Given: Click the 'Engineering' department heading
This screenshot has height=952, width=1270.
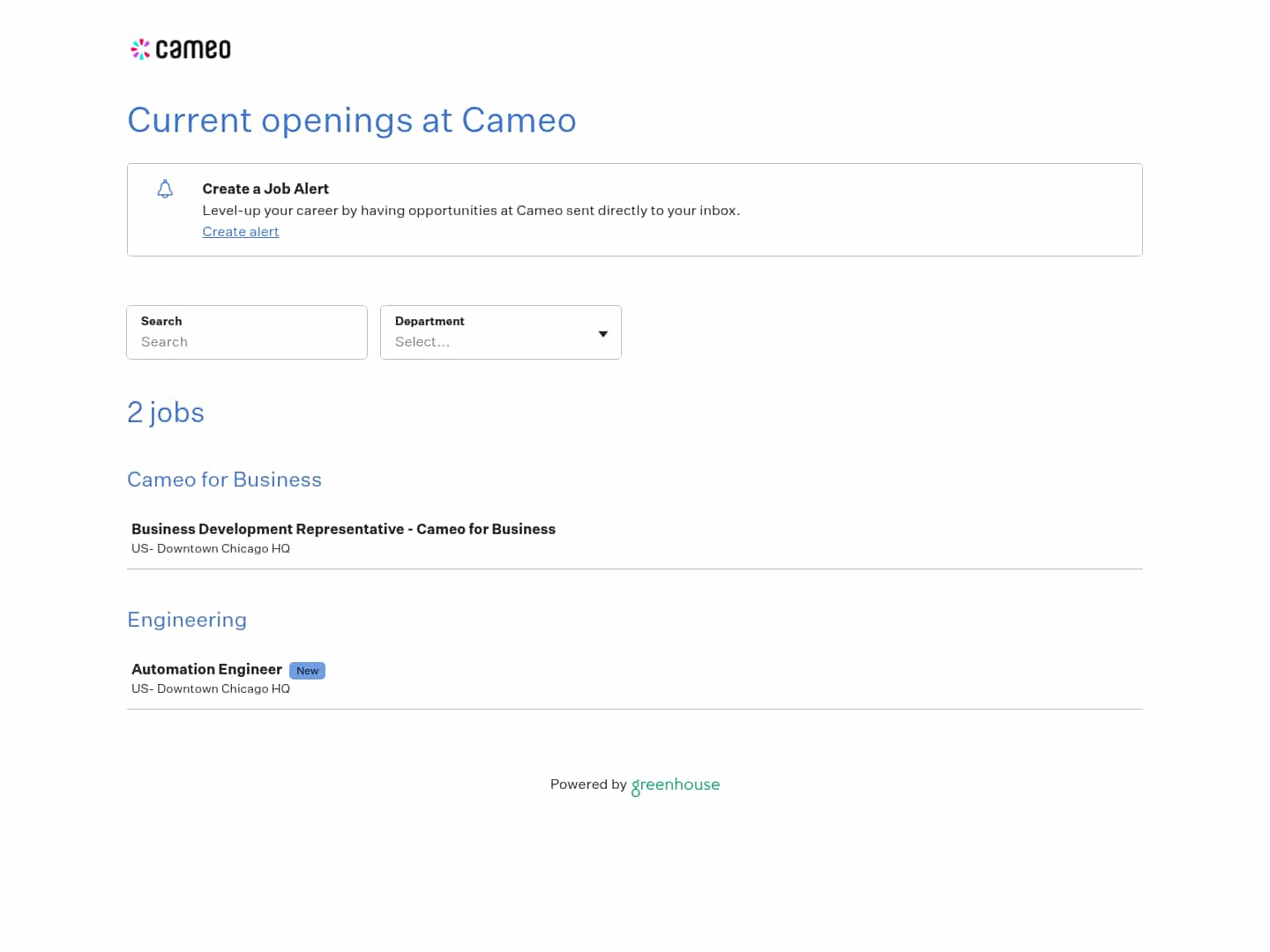Looking at the screenshot, I should (187, 620).
